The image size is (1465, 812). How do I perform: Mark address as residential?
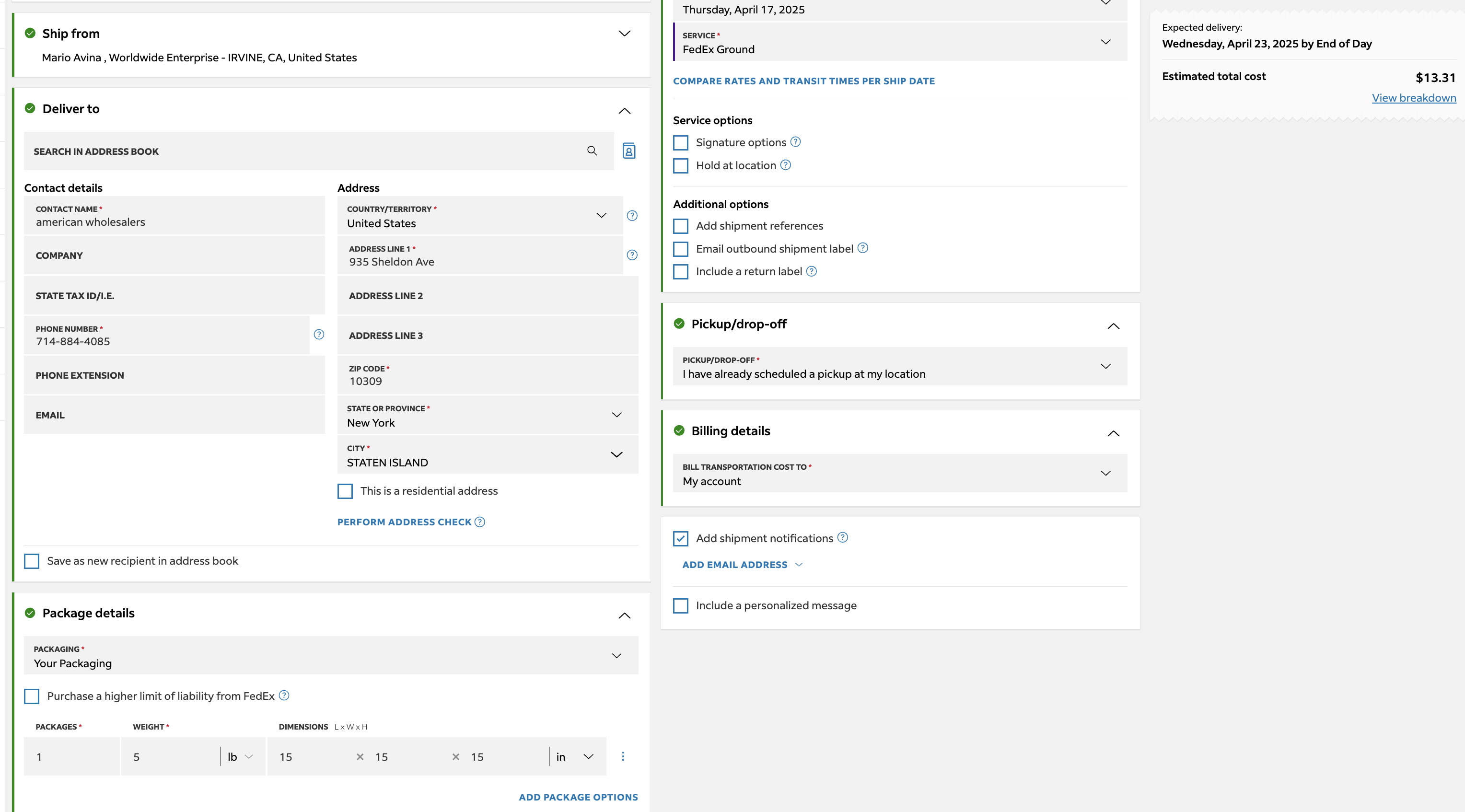(x=345, y=491)
